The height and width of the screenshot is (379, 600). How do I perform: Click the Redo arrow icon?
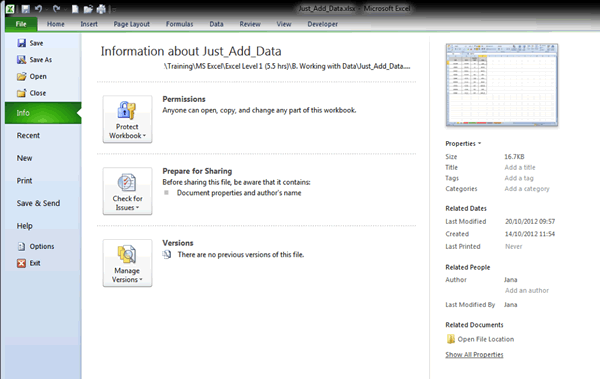tap(56, 8)
